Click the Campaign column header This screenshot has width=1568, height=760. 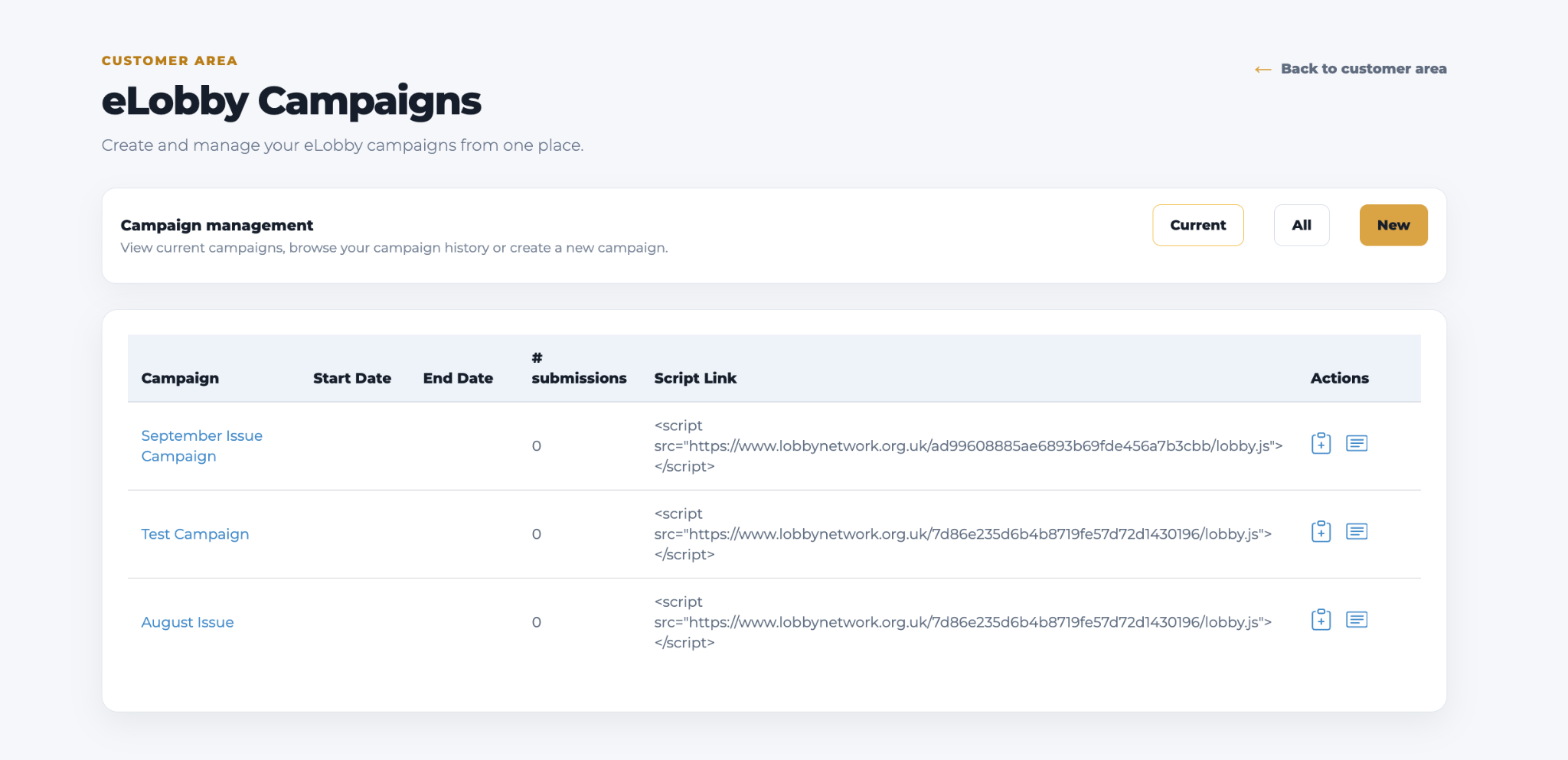coord(180,378)
